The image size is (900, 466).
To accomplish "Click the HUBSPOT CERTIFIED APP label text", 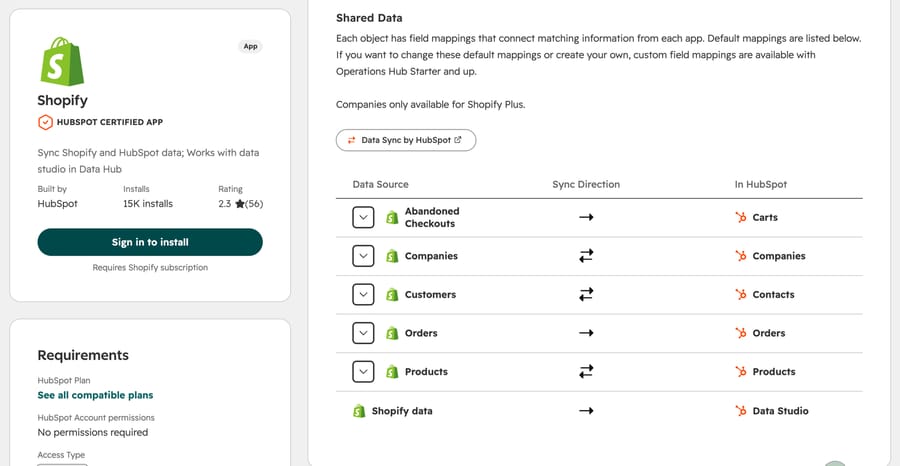I will [x=110, y=122].
